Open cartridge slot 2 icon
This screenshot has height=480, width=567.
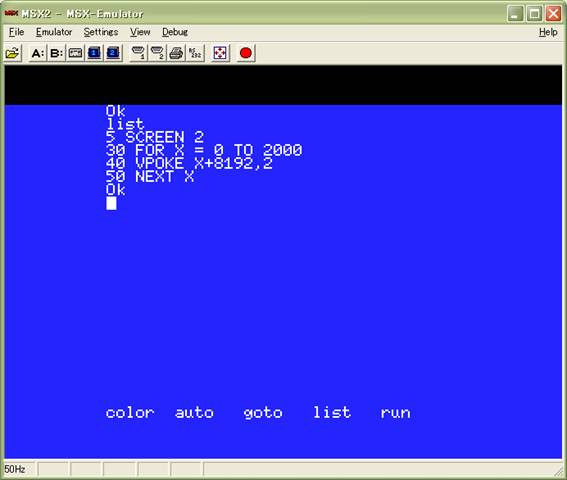point(113,53)
